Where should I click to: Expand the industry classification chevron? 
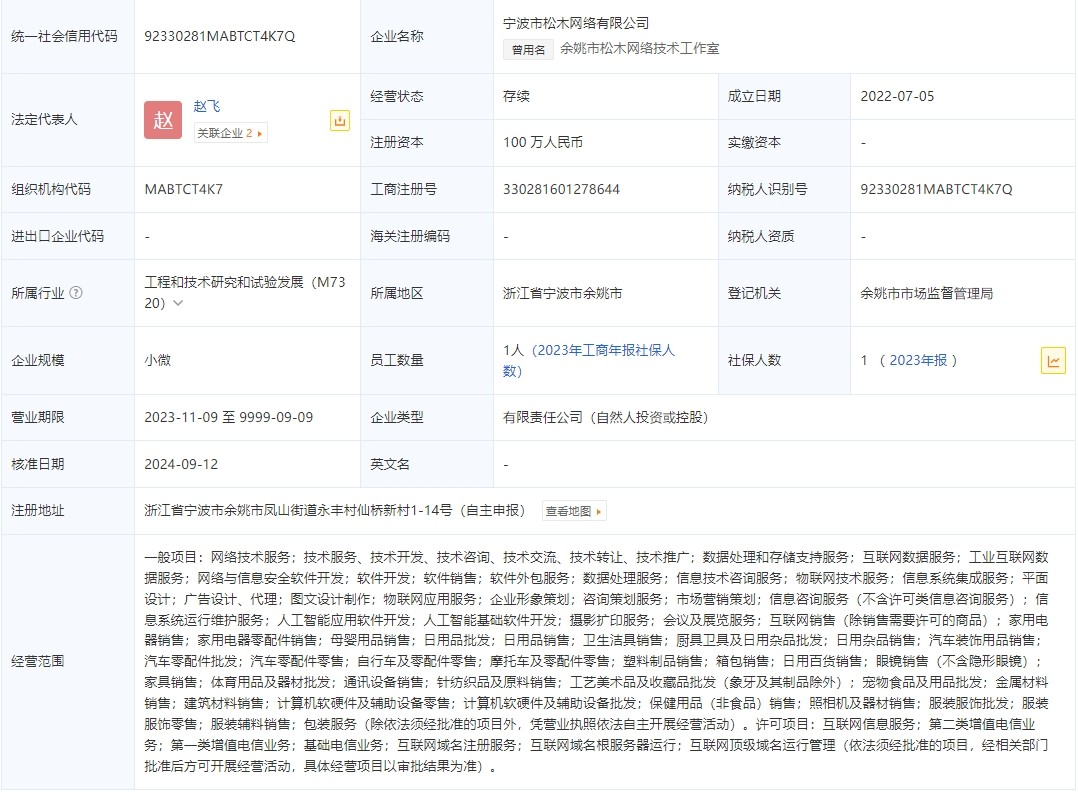(178, 302)
